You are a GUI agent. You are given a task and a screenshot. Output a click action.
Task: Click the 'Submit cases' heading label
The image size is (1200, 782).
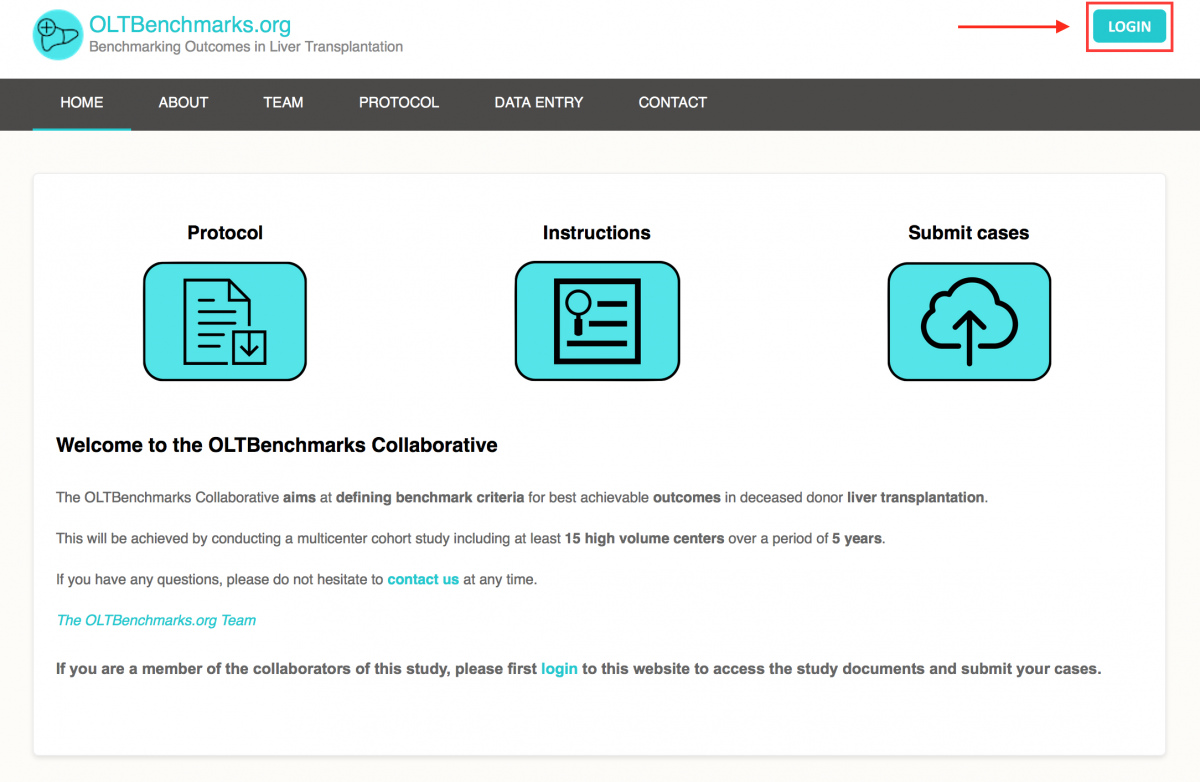pos(968,233)
